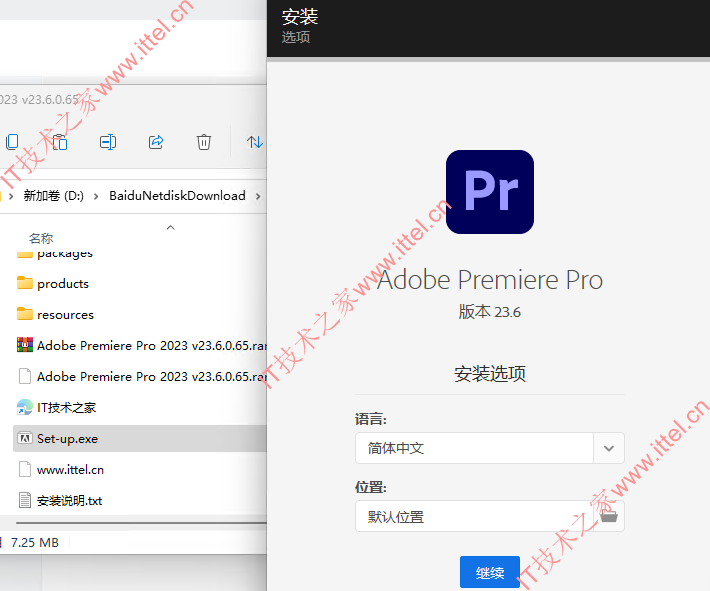Click the horizontal scrollbar in file list
This screenshot has width=710, height=591.
[141, 523]
